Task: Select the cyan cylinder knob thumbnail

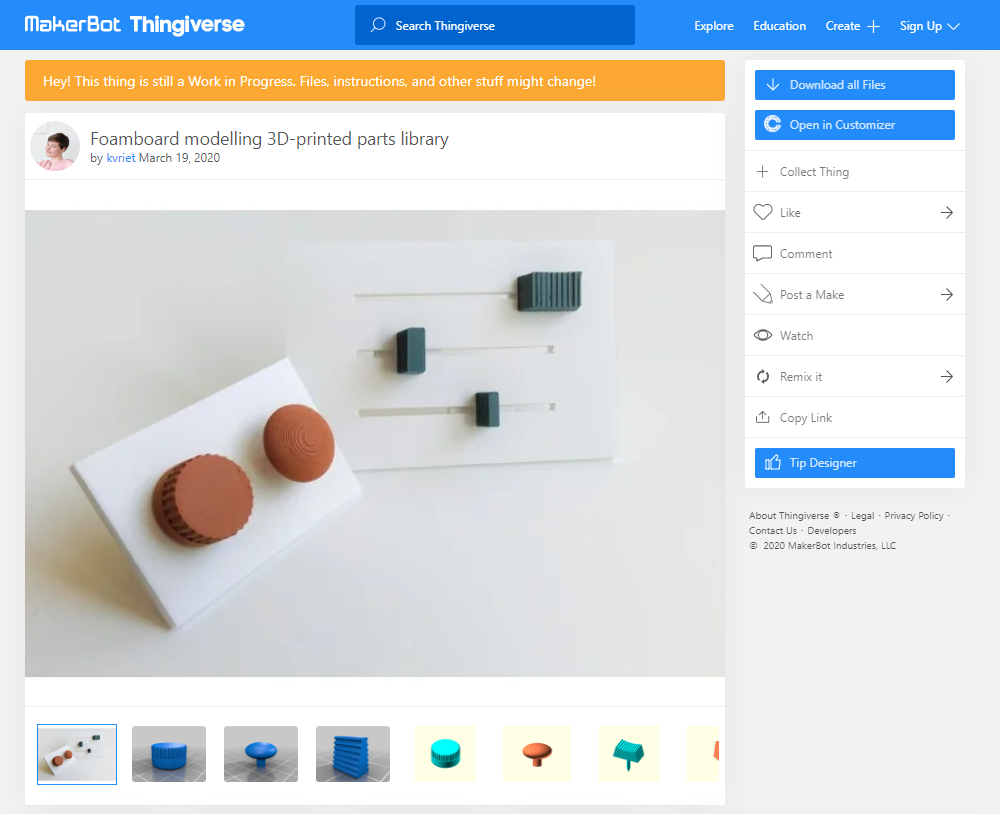Action: (x=445, y=754)
